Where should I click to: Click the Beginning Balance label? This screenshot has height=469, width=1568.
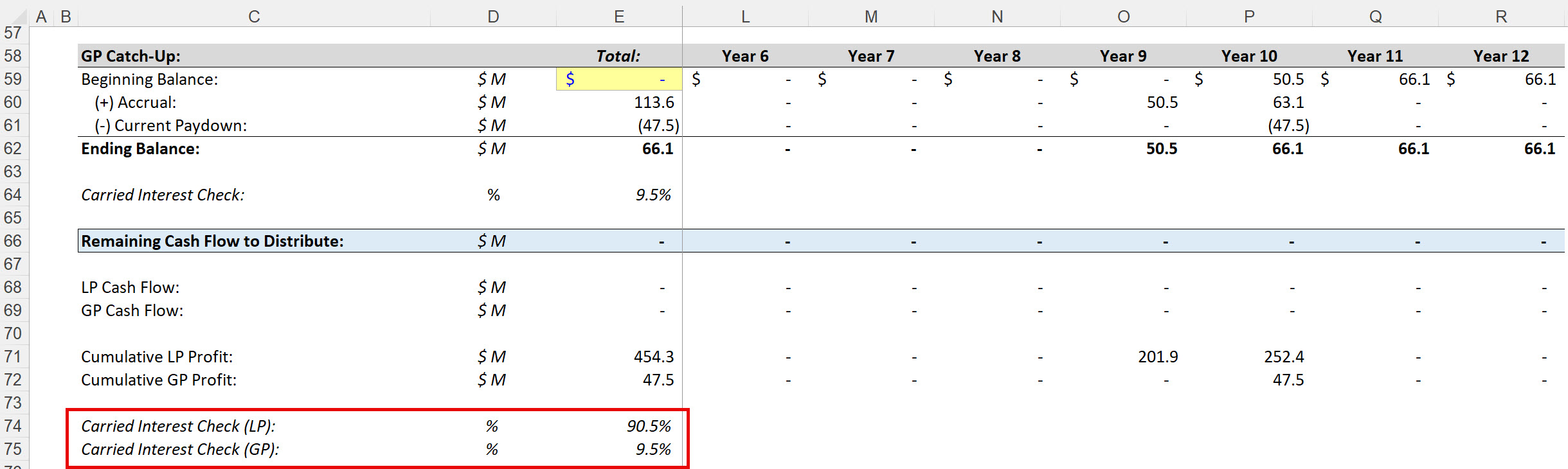[149, 79]
